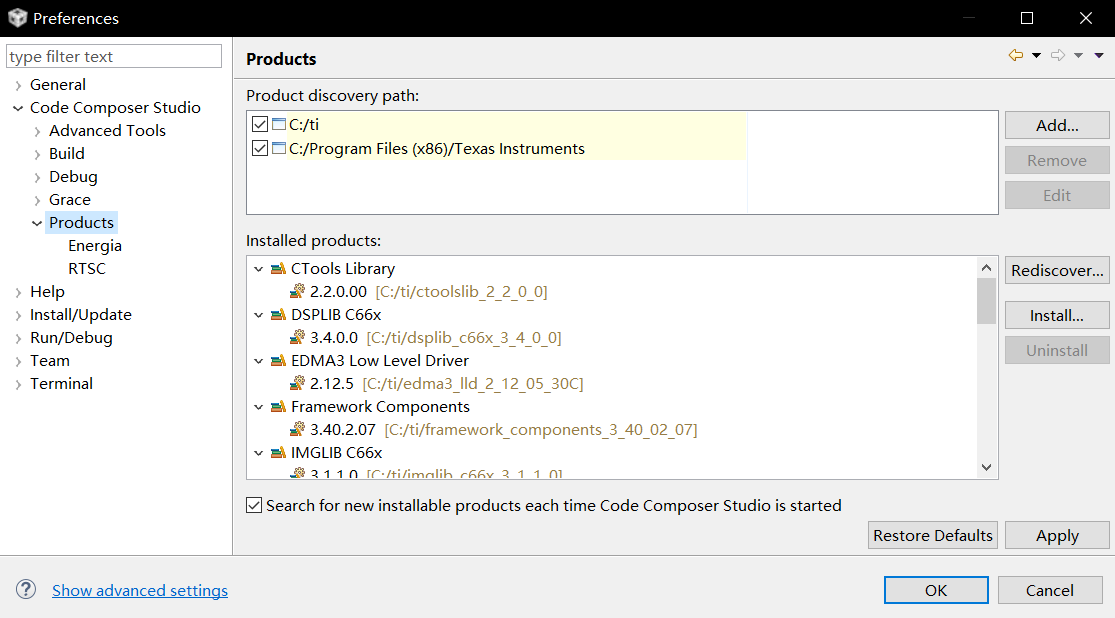Click the gem icon beside version 3.40.2.07
1115x618 pixels.
point(296,430)
